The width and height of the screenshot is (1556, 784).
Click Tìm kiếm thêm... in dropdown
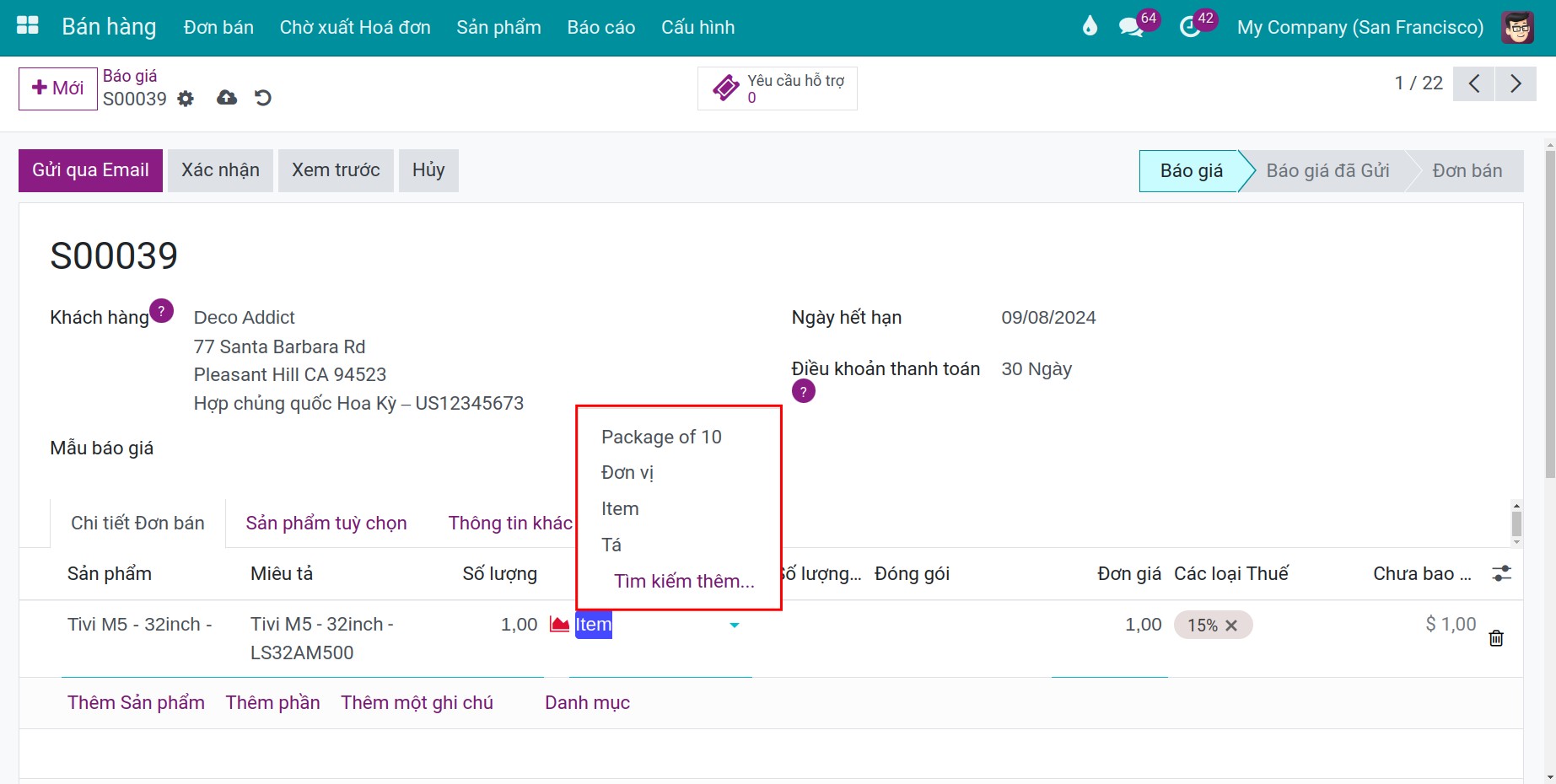pyautogui.click(x=684, y=582)
